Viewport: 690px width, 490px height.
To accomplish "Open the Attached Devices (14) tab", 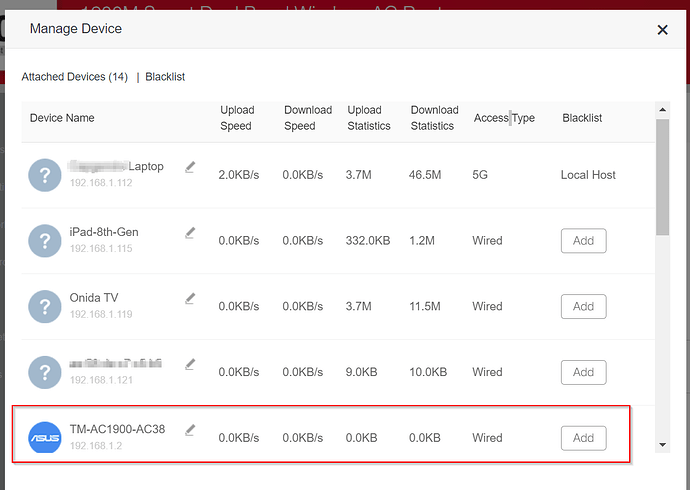I will (x=74, y=77).
